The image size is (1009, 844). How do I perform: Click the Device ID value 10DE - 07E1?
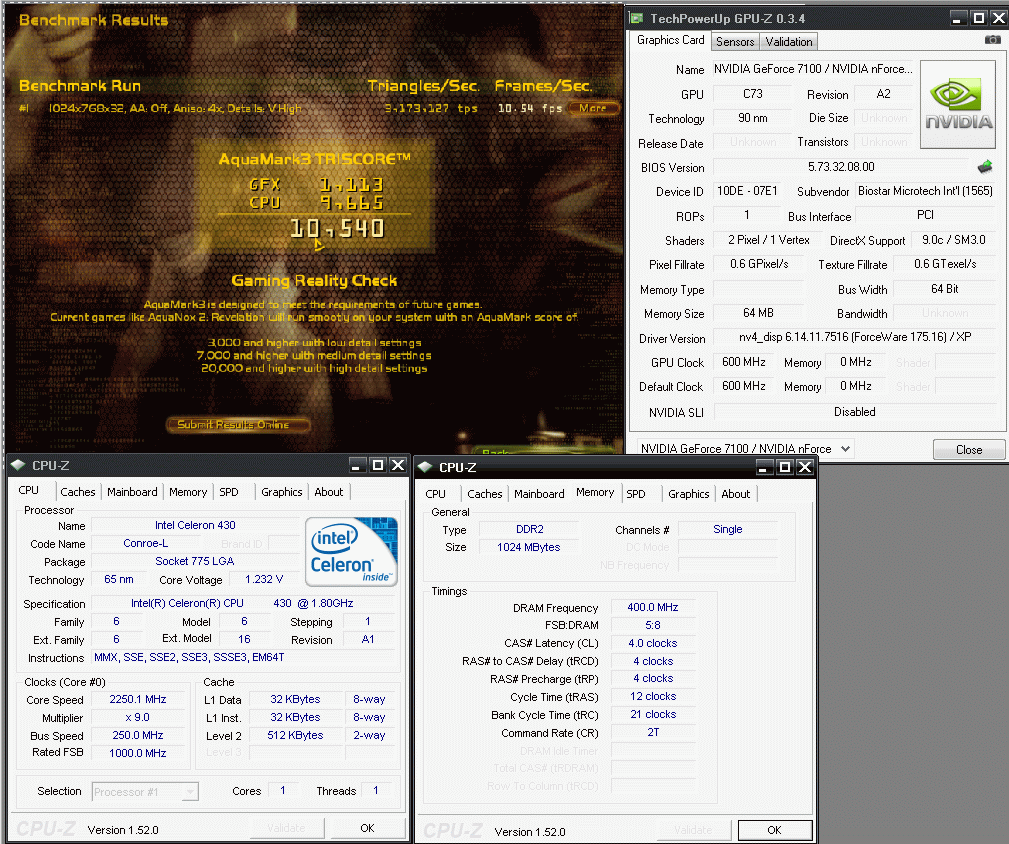747,191
